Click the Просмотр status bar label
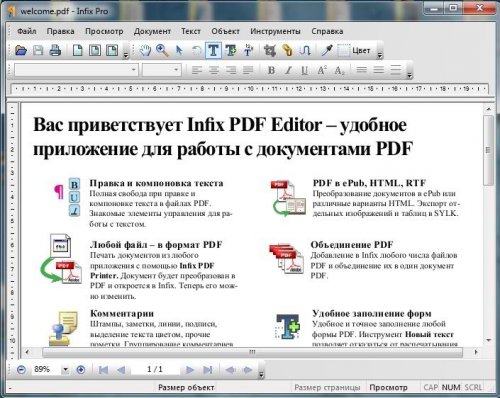Screen dimensions: 500x398 click(388, 387)
